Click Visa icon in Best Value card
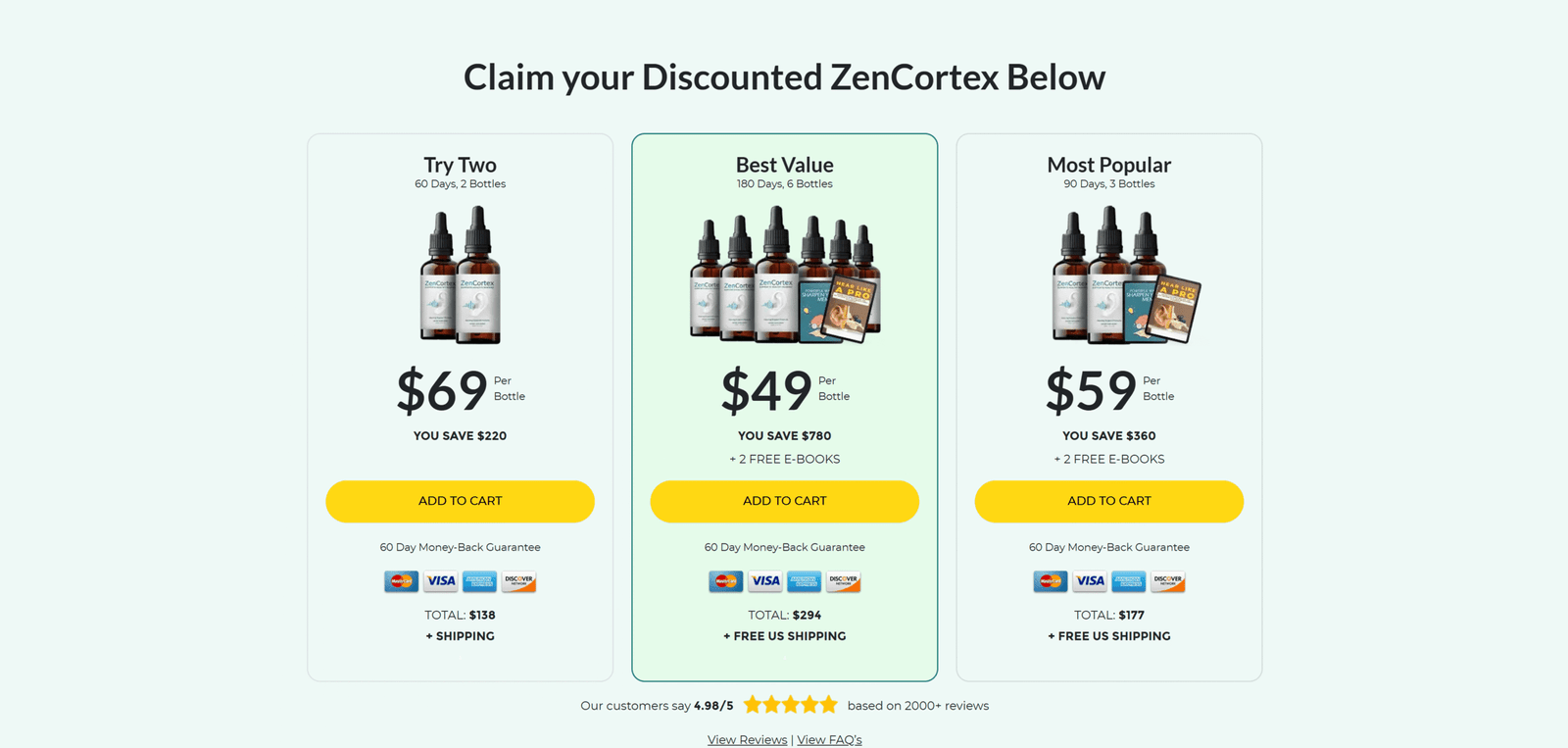 [x=765, y=581]
